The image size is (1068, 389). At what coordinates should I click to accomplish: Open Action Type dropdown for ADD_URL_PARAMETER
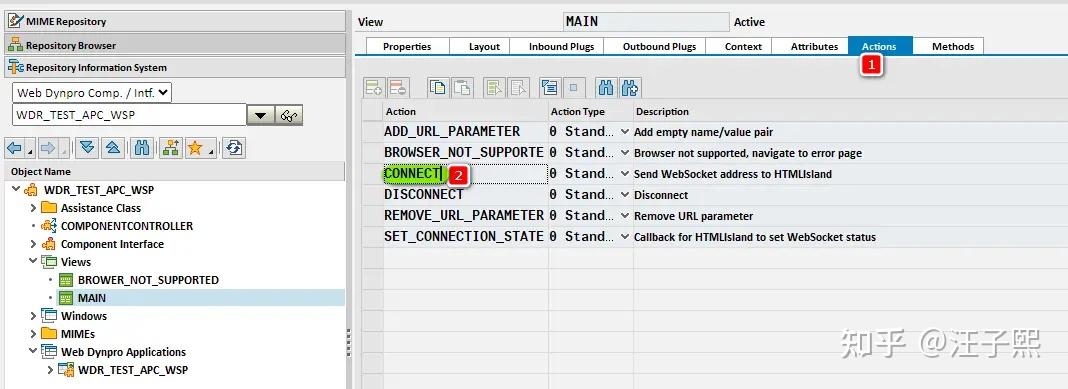tap(625, 131)
